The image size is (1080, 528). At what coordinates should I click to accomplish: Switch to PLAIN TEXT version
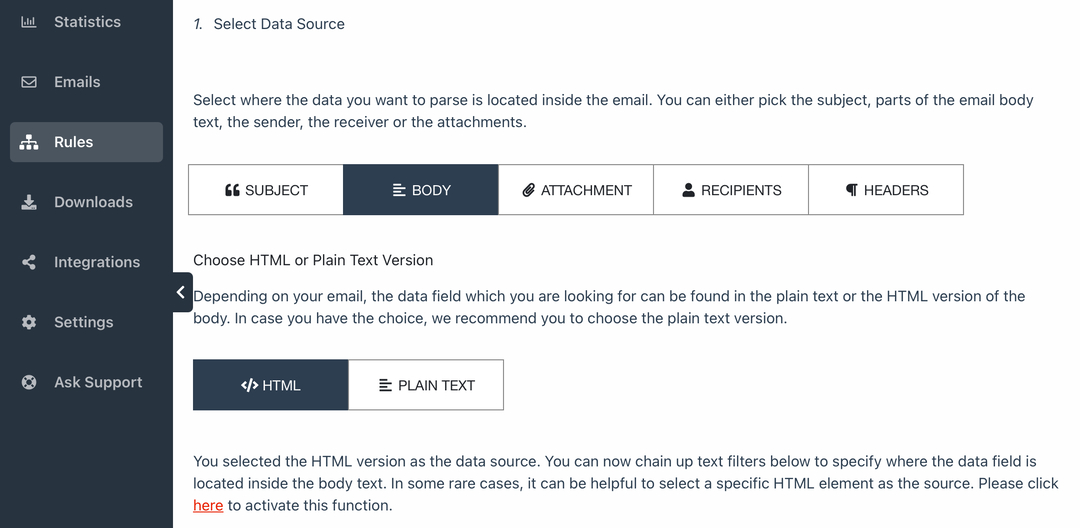pos(426,385)
